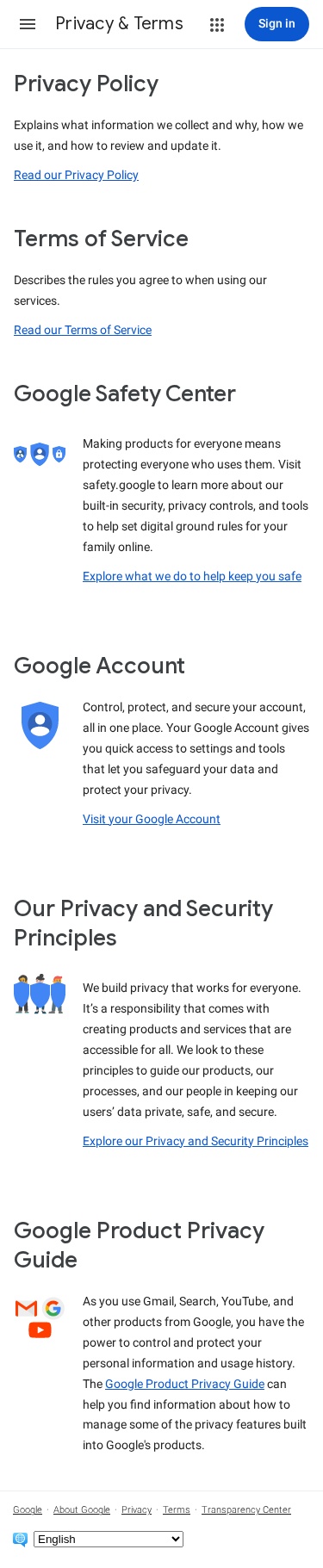Click the Privacy Principles people illustration
The width and height of the screenshot is (323, 1568).
pyautogui.click(x=40, y=994)
